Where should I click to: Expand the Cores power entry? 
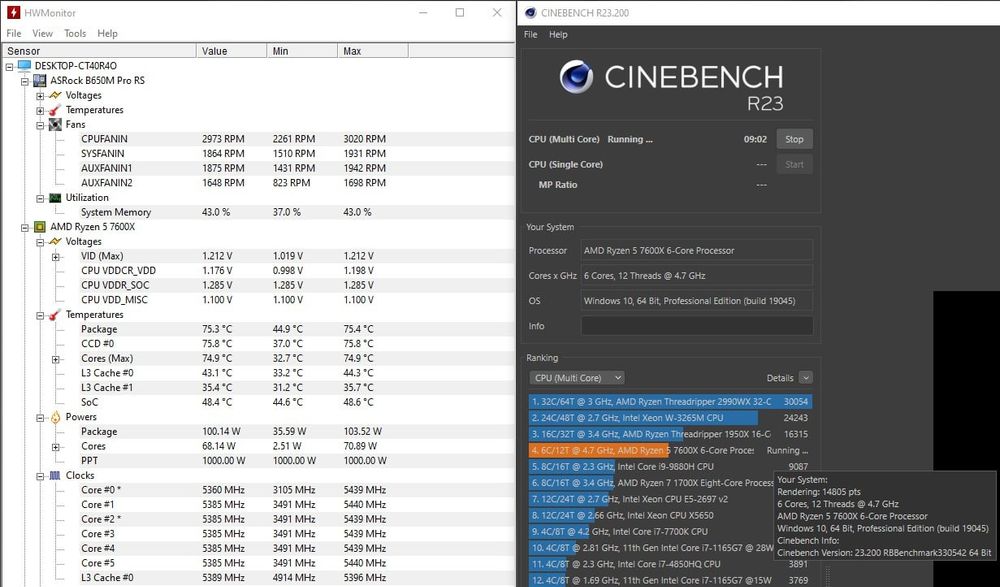pyautogui.click(x=55, y=447)
